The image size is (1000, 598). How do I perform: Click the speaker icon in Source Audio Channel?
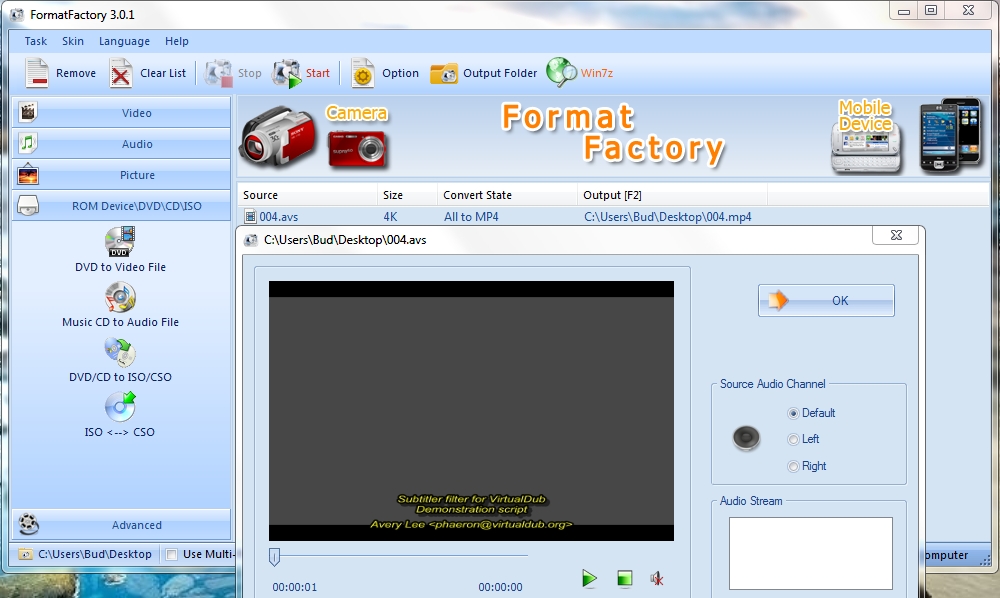click(746, 439)
